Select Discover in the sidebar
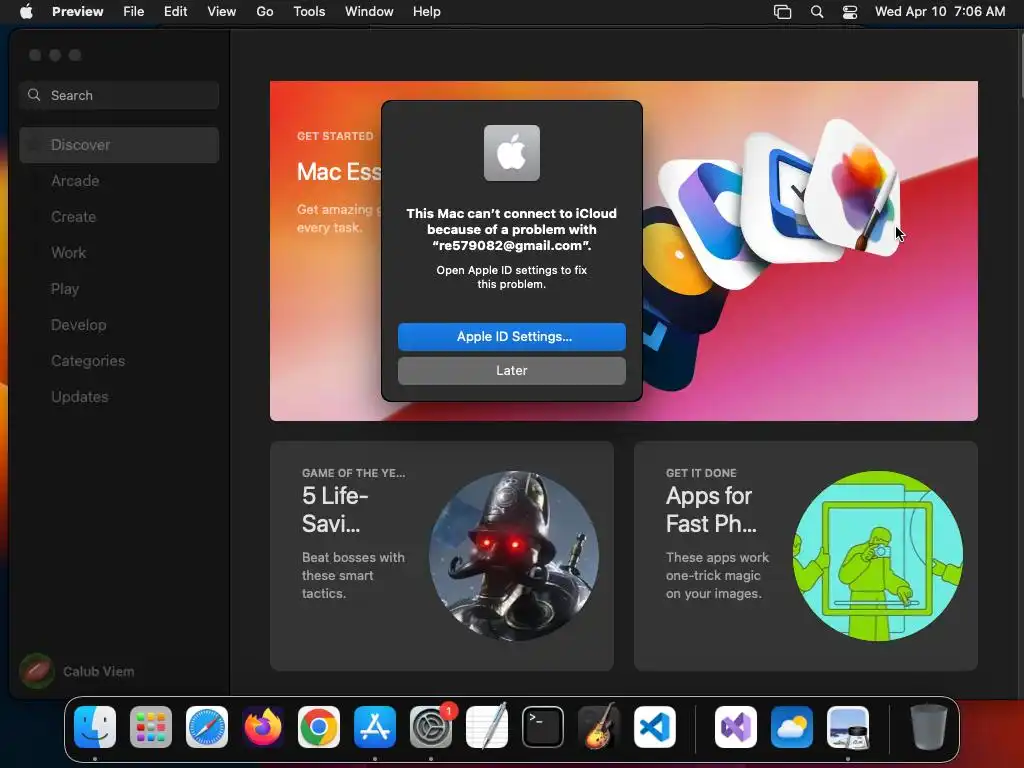This screenshot has width=1024, height=768. point(119,144)
